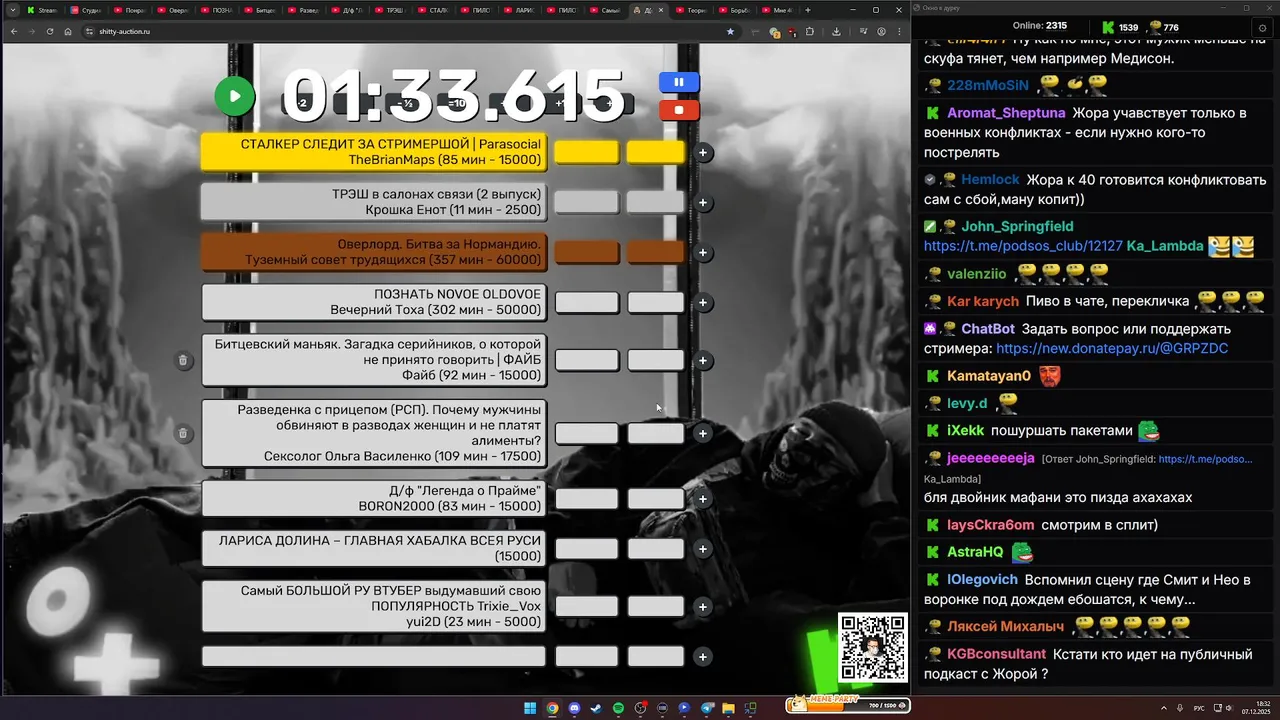Viewport: 1280px width, 720px height.
Task: Switch to the Студия browser tab
Action: click(x=87, y=10)
